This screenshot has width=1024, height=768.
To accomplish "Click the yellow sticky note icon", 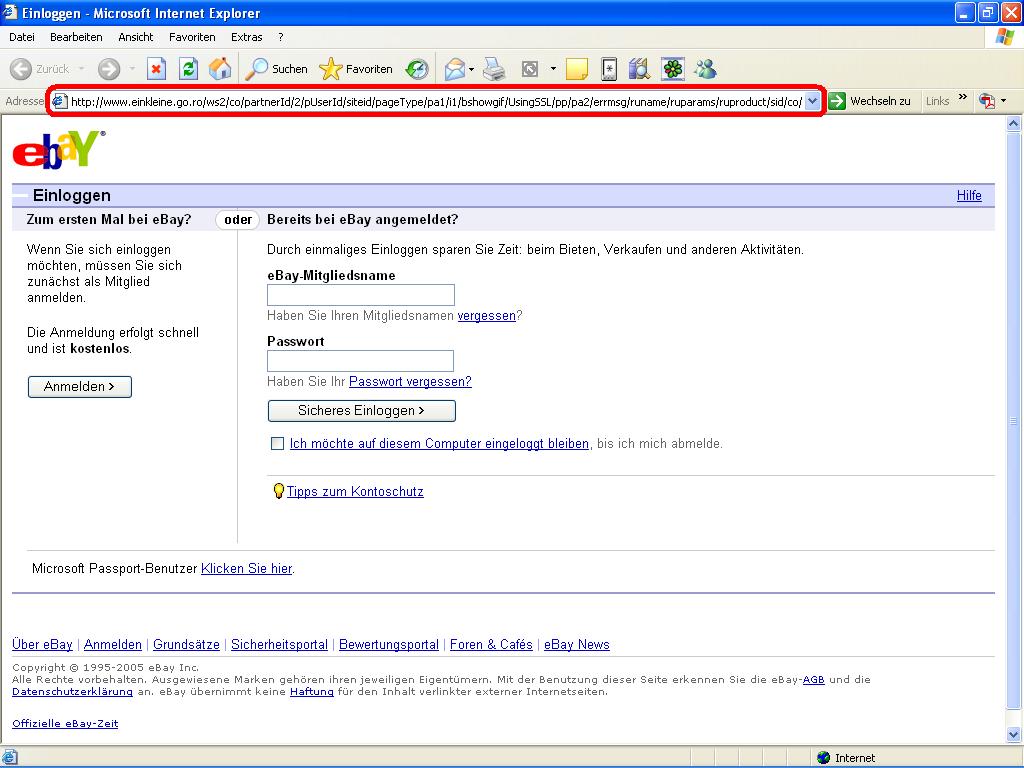I will pyautogui.click(x=577, y=69).
